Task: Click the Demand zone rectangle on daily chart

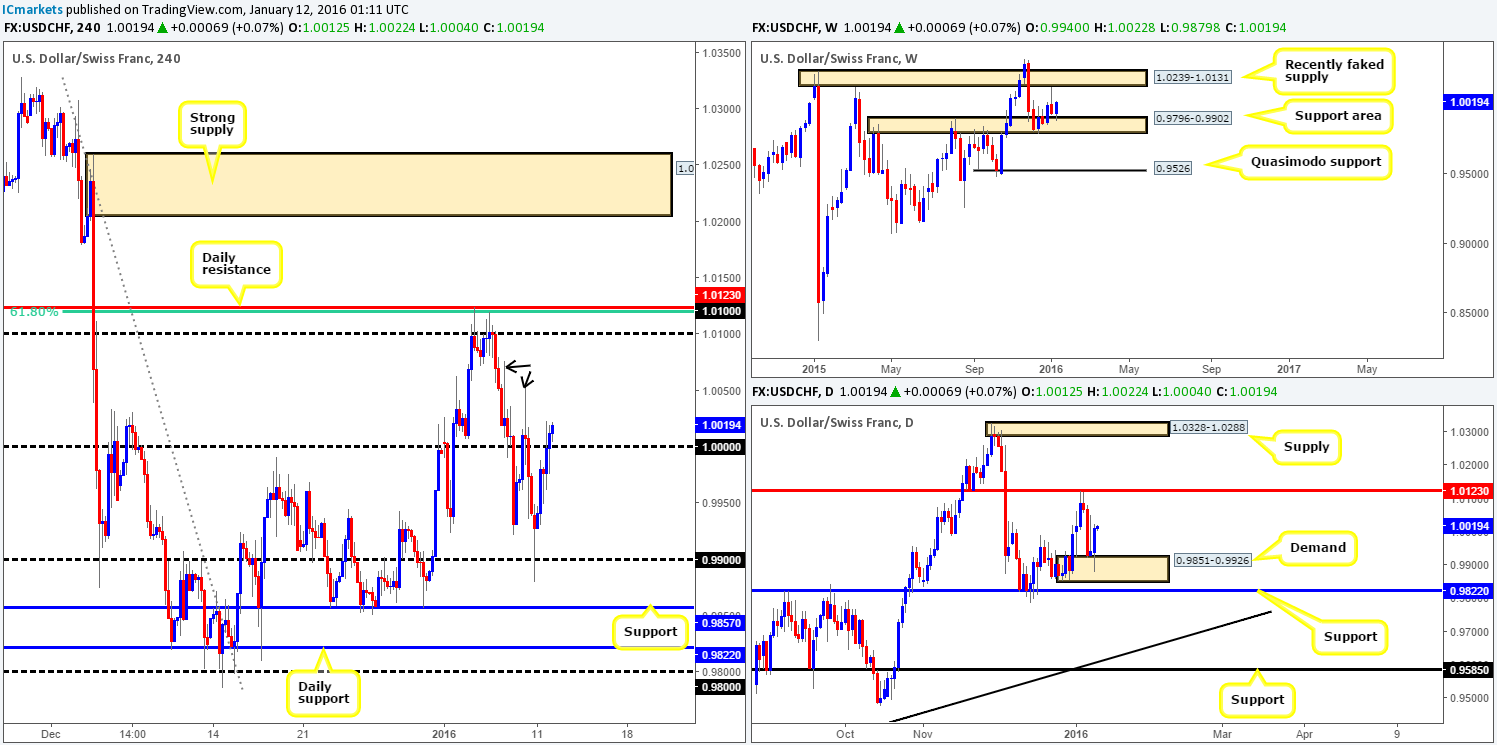Action: [x=1112, y=570]
